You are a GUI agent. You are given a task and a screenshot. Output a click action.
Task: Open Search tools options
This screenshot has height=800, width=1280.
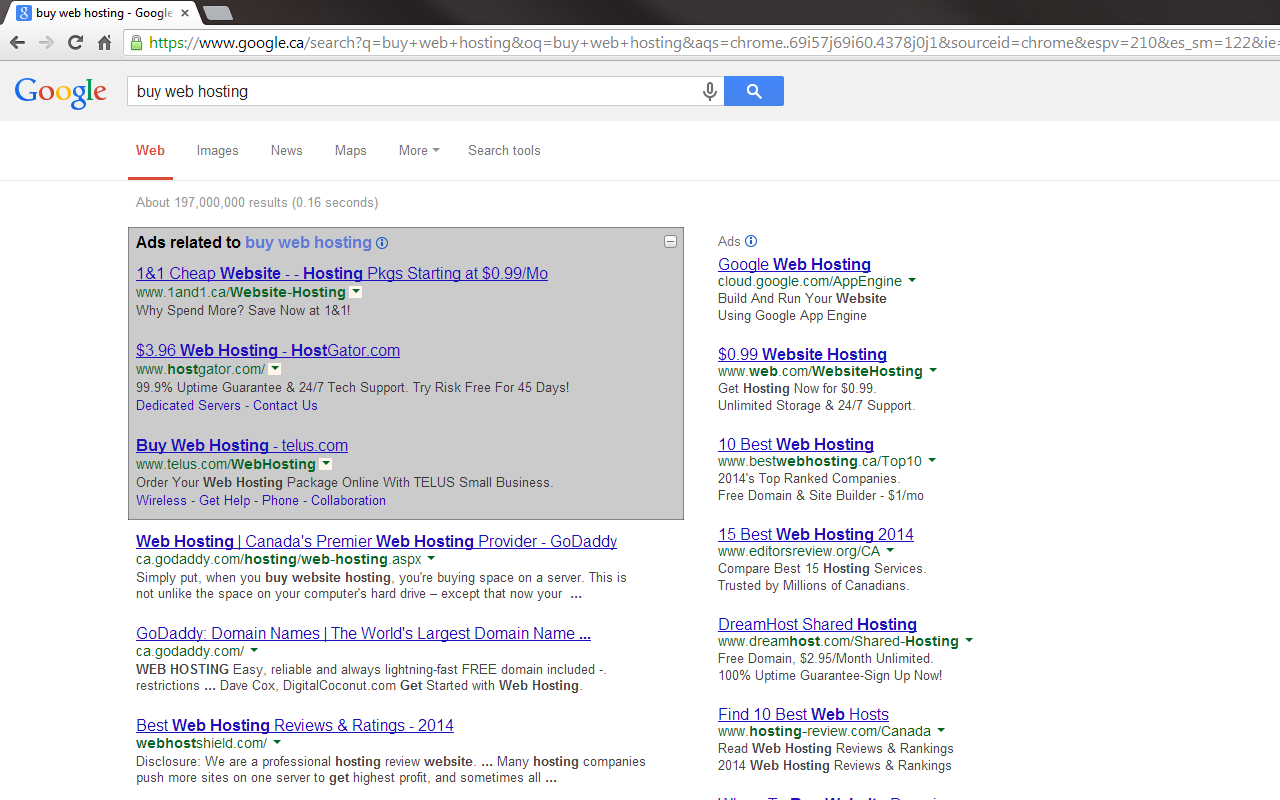pos(504,150)
